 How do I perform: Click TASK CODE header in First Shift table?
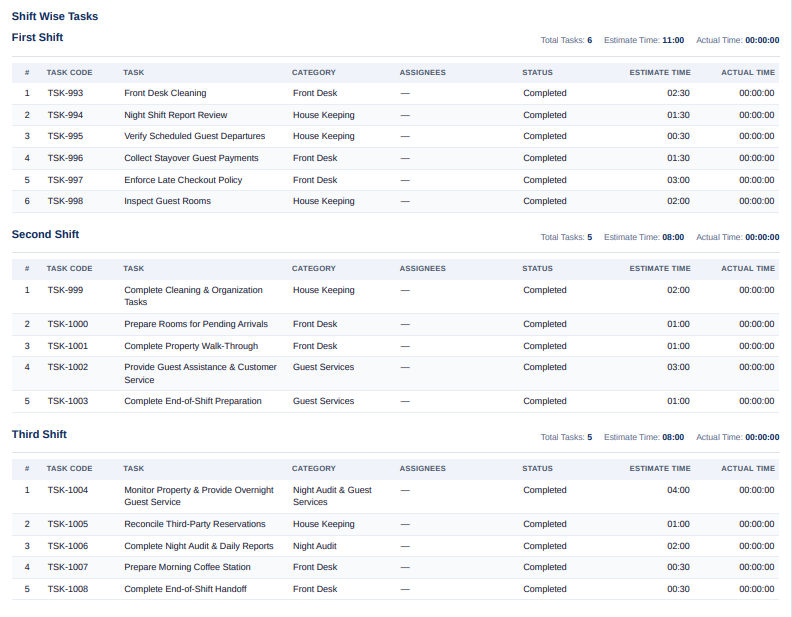click(69, 73)
